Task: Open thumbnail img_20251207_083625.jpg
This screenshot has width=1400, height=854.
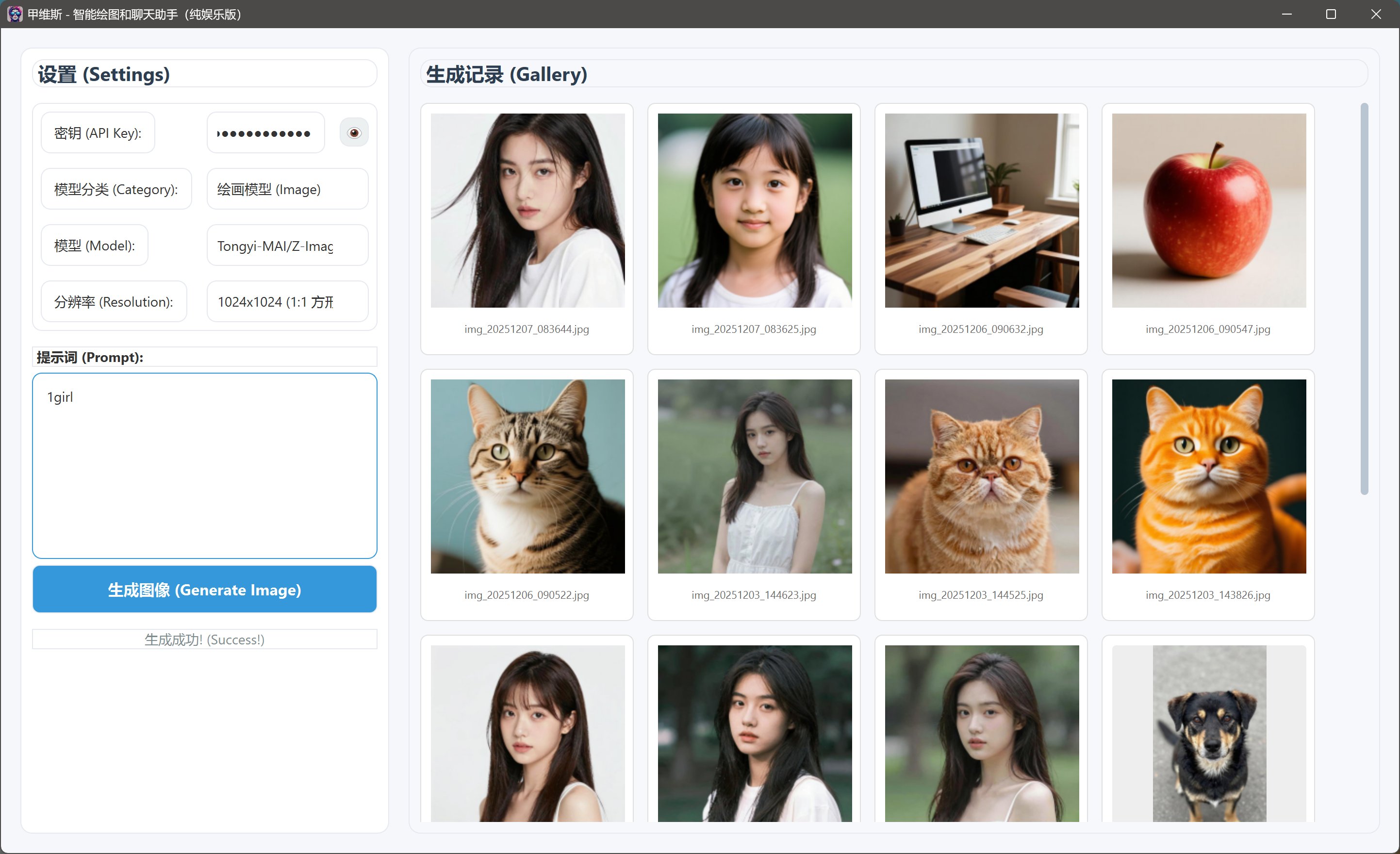Action: [755, 211]
